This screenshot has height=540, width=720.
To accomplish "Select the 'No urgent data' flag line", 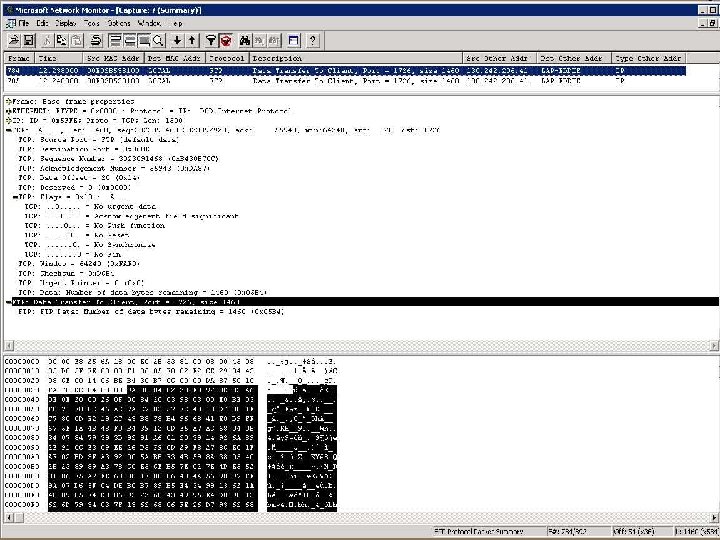I will [90, 207].
